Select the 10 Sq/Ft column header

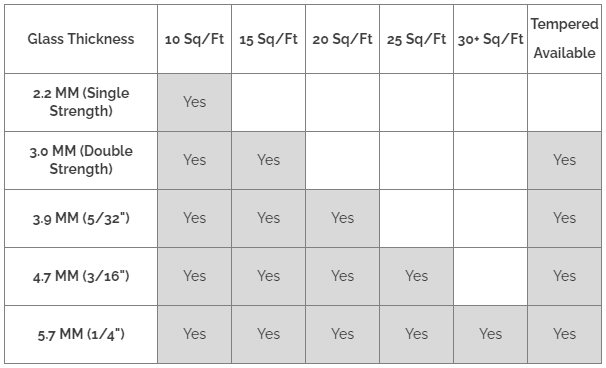coord(194,39)
